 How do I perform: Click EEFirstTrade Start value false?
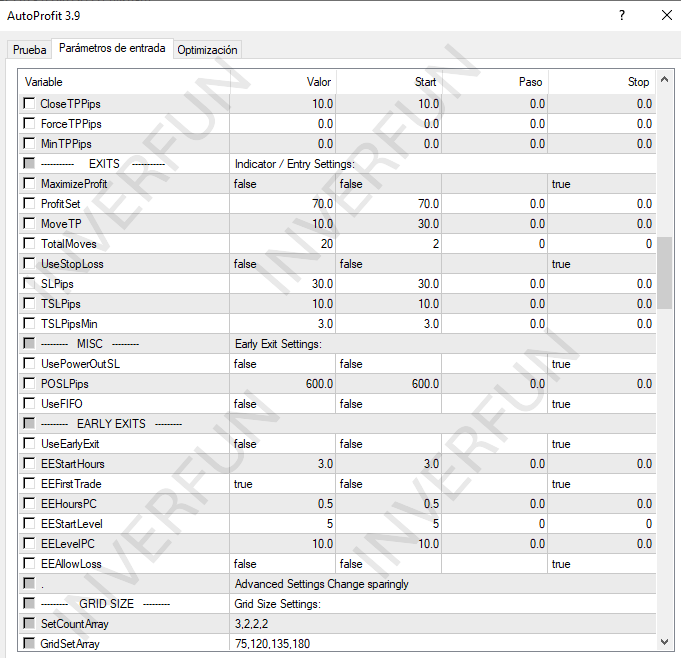point(389,483)
